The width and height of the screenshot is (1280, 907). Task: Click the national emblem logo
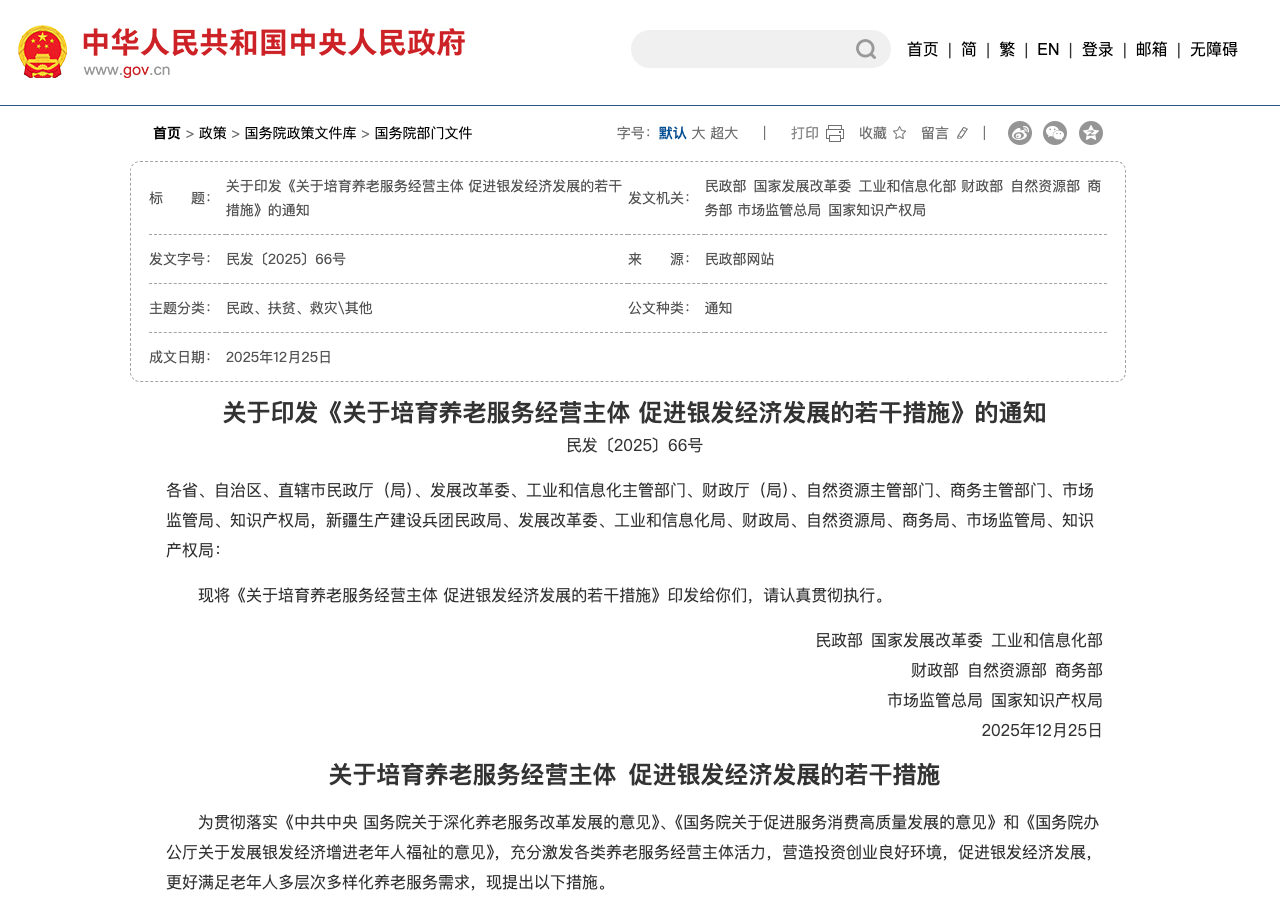pyautogui.click(x=43, y=52)
